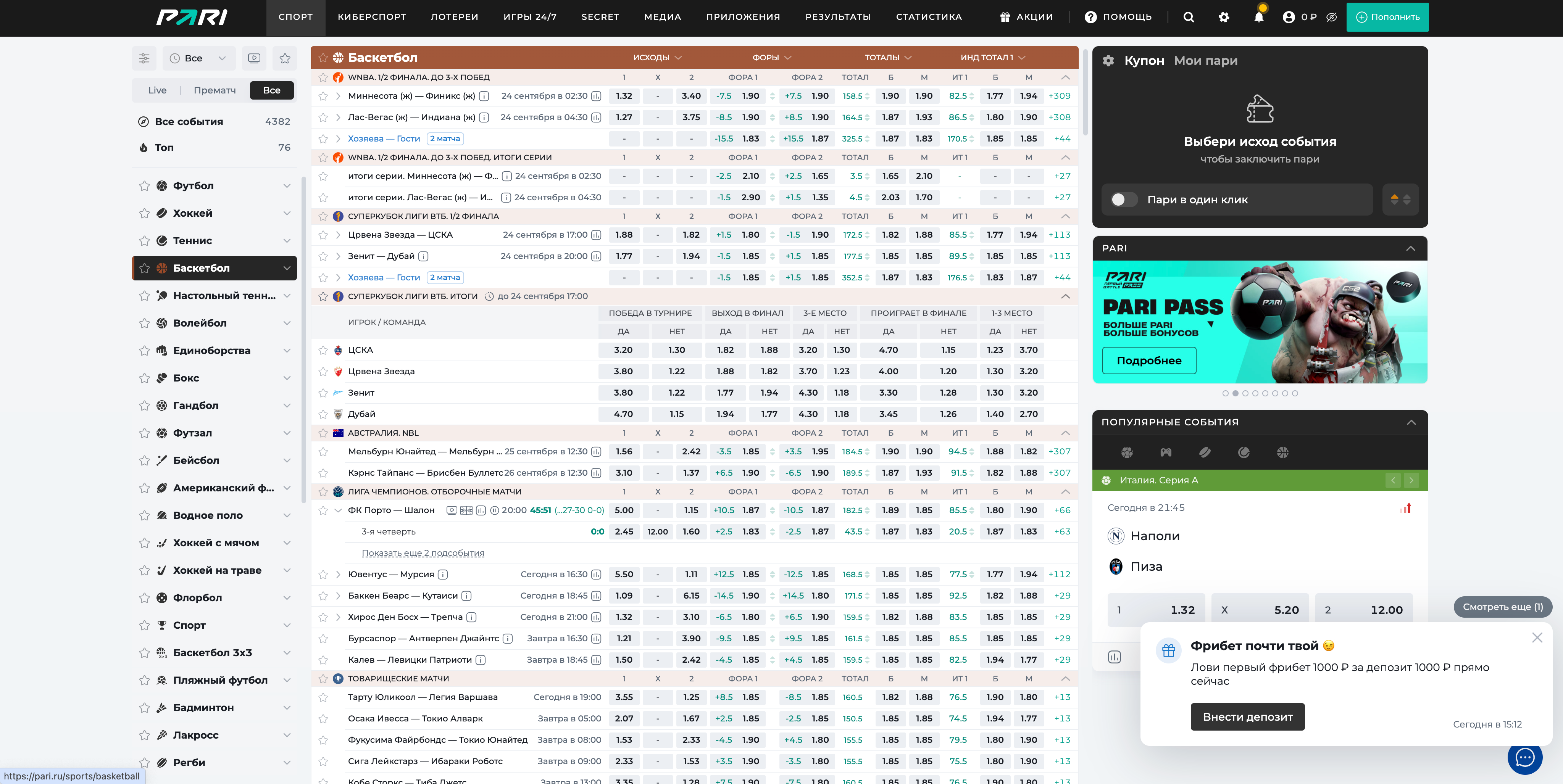Screen dimensions: 1563x784
Task: Open the КИБЕРСПОРТ menu item
Action: (x=371, y=17)
